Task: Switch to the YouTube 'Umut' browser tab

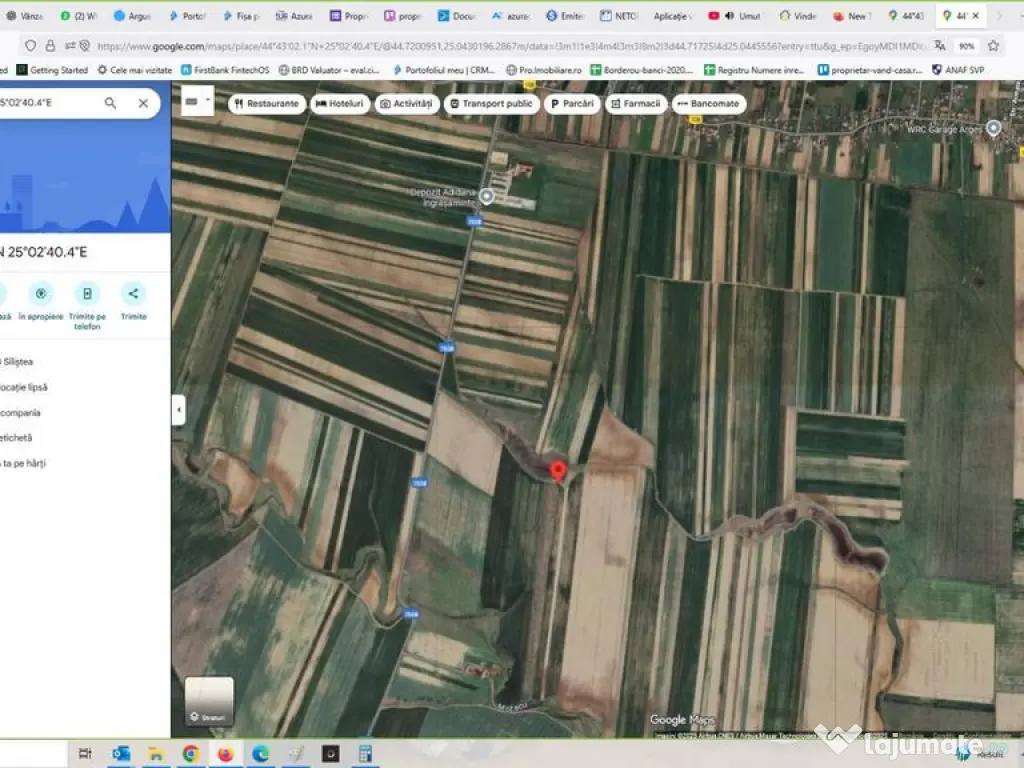Action: coord(737,16)
